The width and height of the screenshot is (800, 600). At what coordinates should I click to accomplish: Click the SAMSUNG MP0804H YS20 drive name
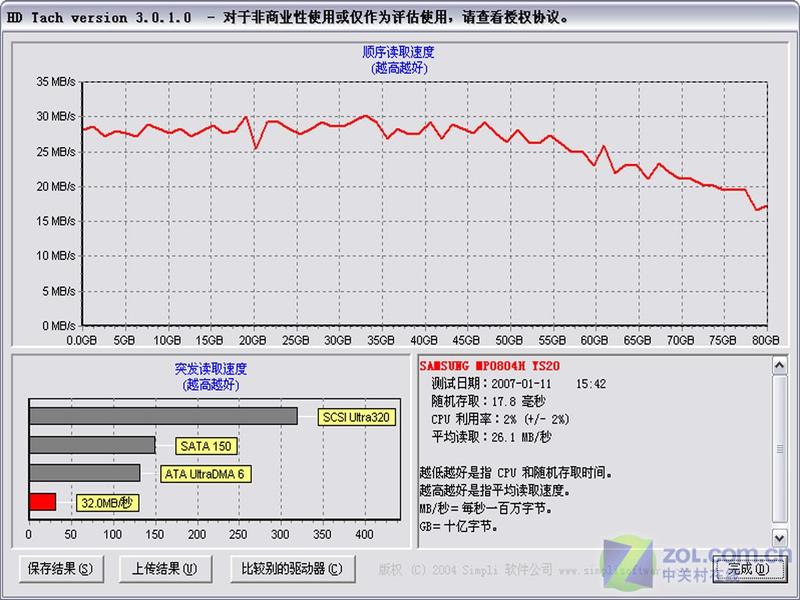[x=489, y=366]
